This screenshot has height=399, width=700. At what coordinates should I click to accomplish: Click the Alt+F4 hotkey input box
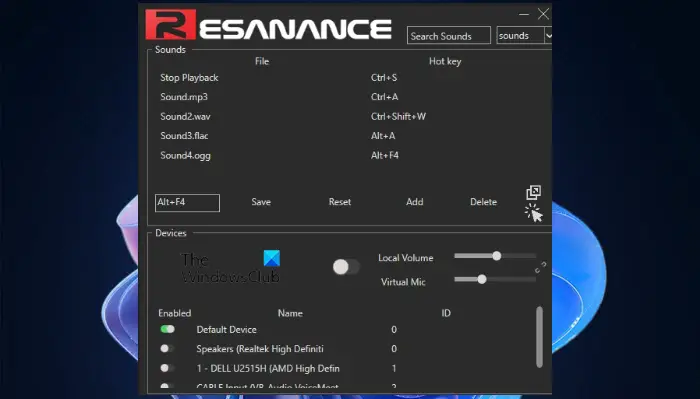coord(188,203)
